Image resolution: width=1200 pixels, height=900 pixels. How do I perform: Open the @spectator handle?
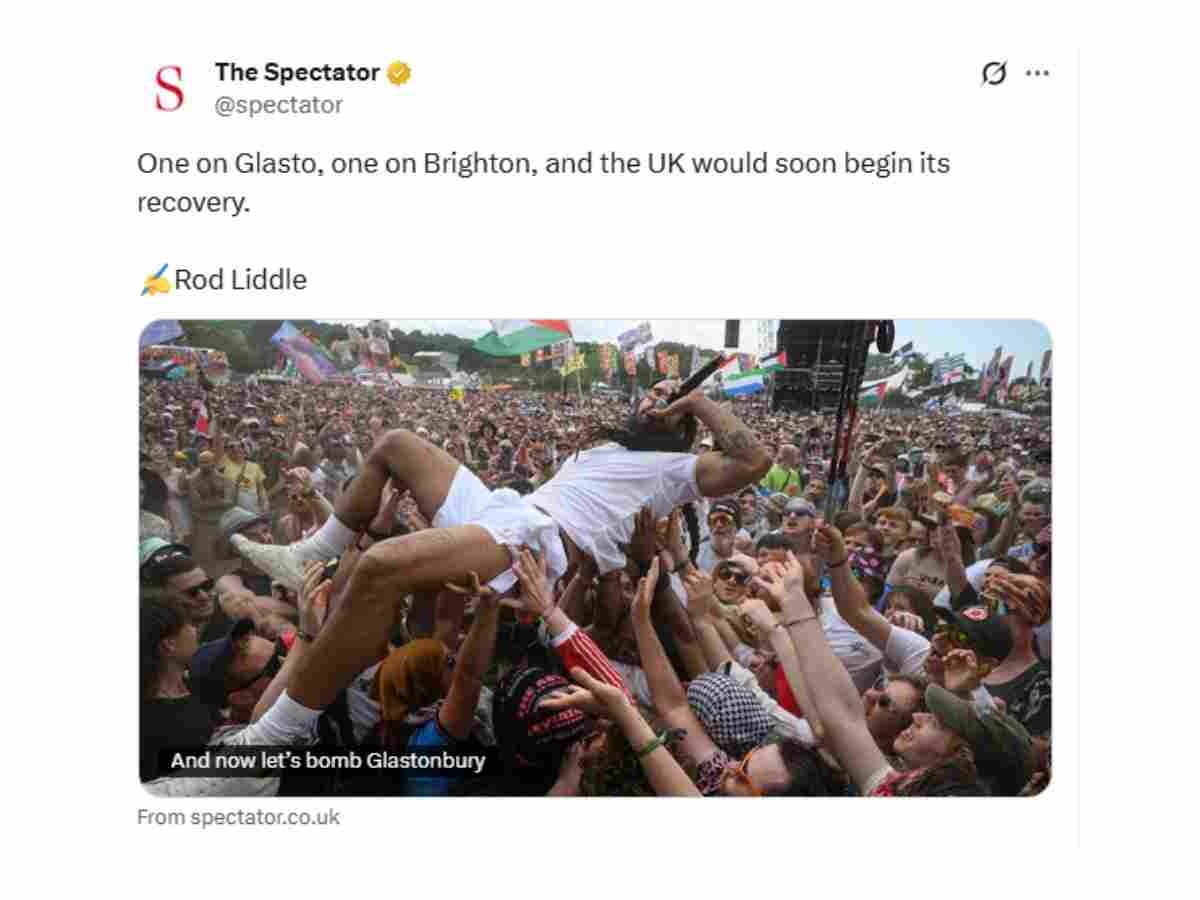coord(279,105)
